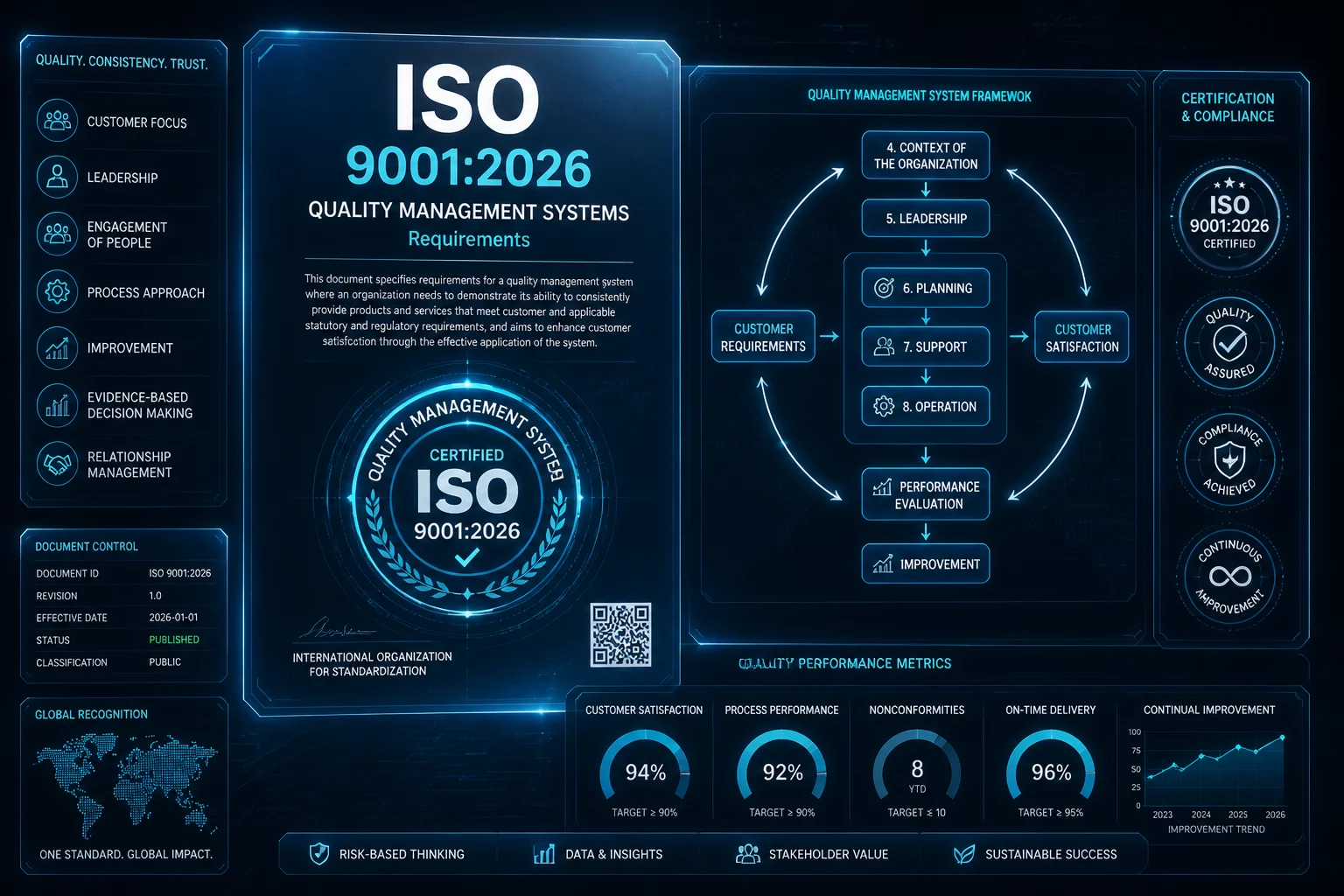
Task: Select the effective date 2026-01-01
Action: (x=173, y=617)
